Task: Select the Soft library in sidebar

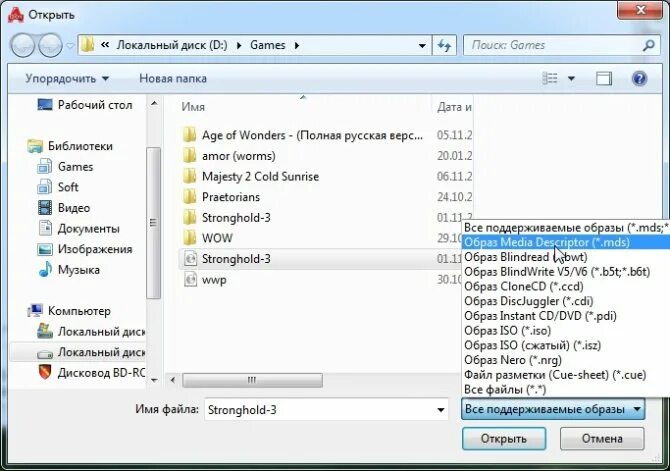Action: pos(58,187)
